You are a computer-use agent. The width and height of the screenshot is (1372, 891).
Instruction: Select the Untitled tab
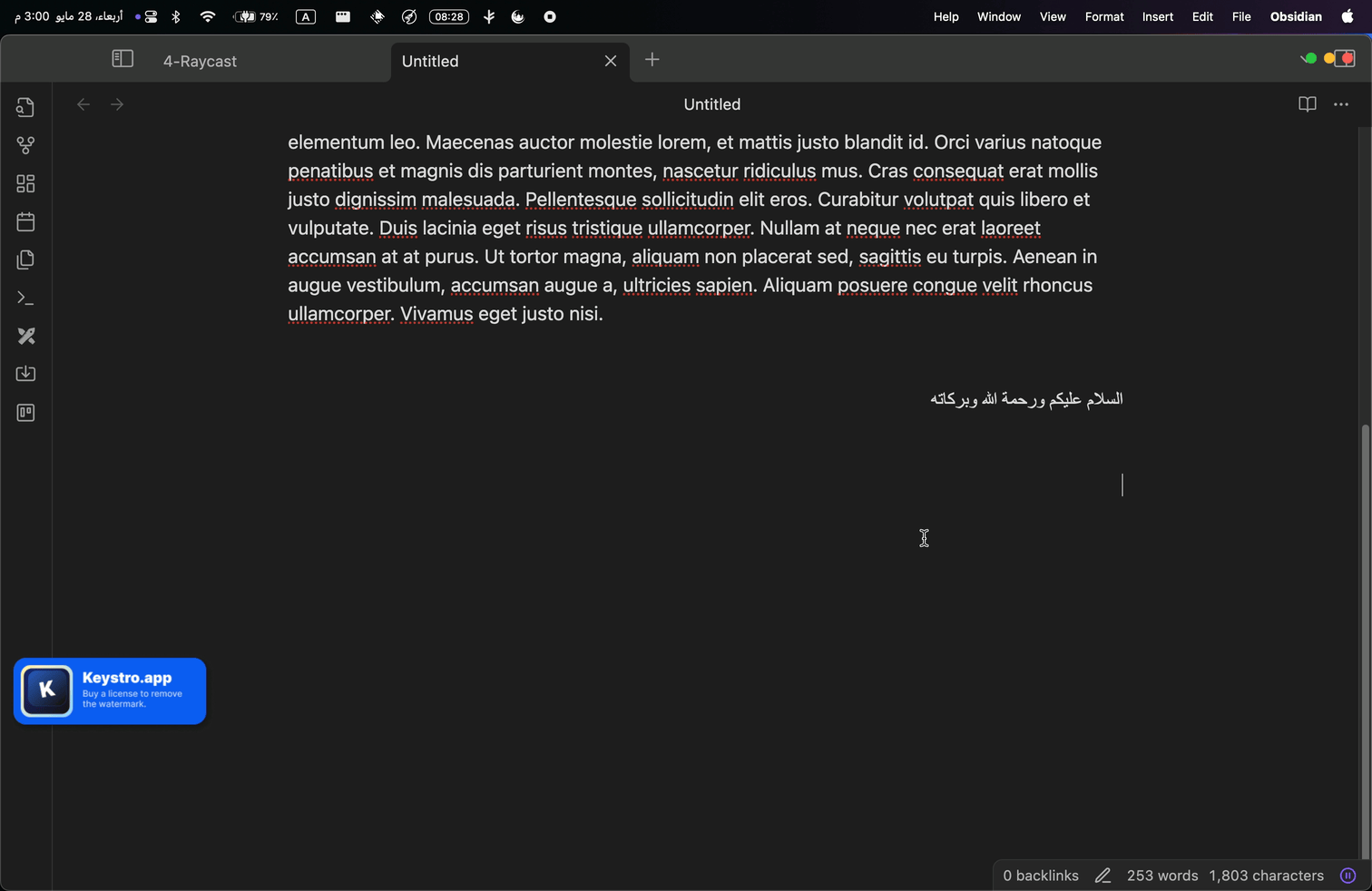pyautogui.click(x=429, y=61)
